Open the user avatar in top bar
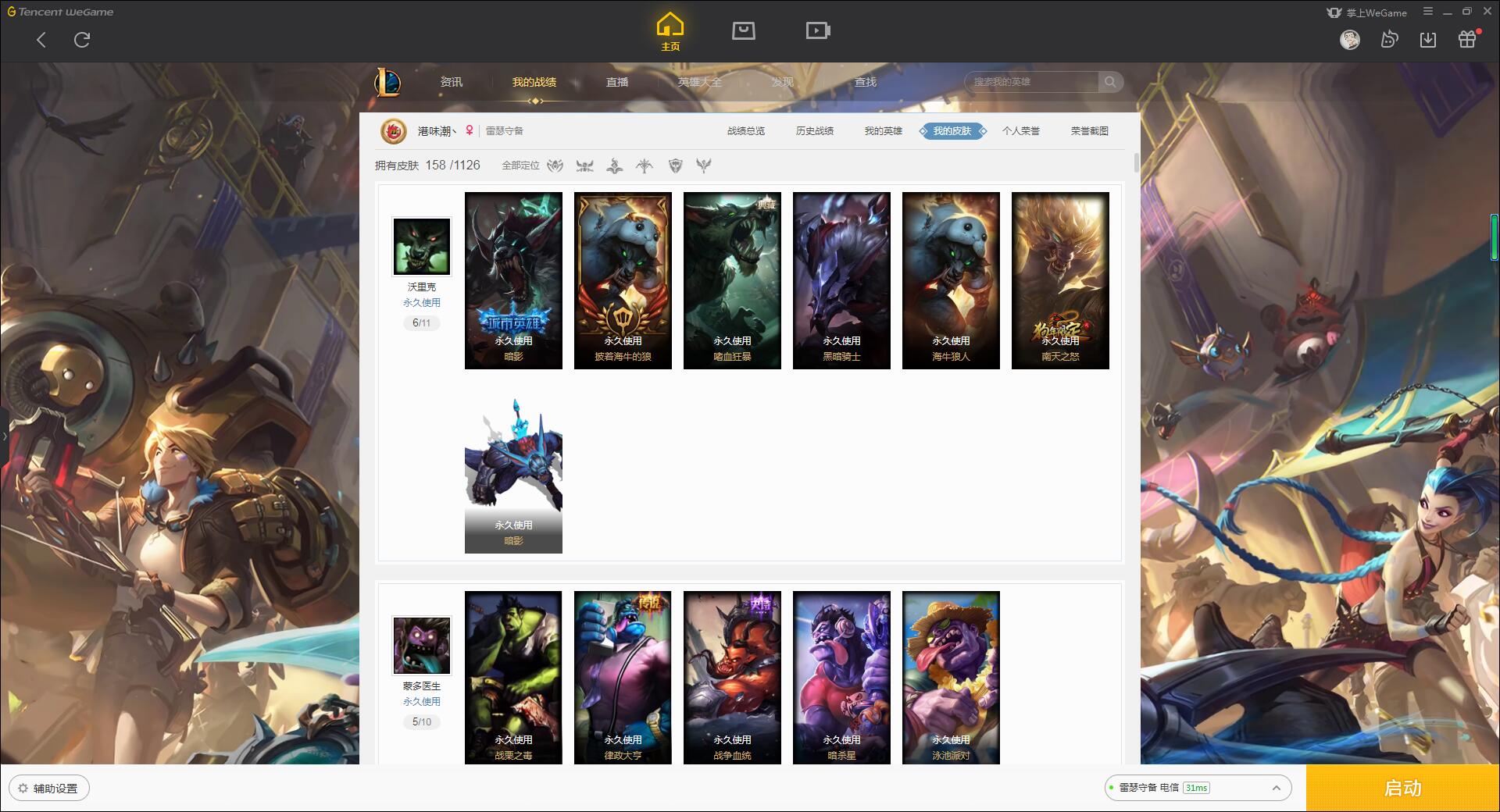The height and width of the screenshot is (812, 1500). tap(1350, 40)
